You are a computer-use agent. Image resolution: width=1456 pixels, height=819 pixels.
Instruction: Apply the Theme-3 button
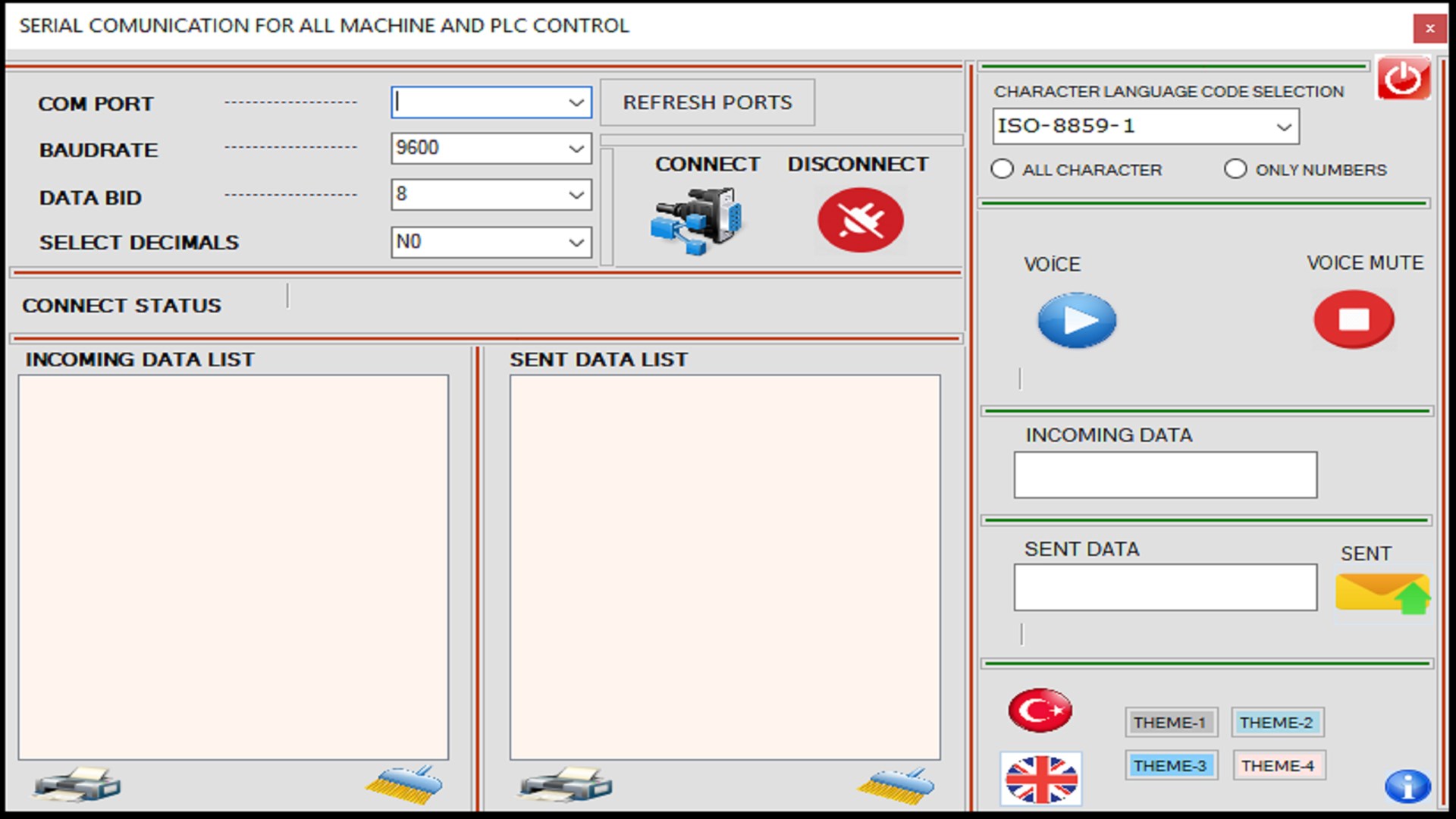[1170, 765]
